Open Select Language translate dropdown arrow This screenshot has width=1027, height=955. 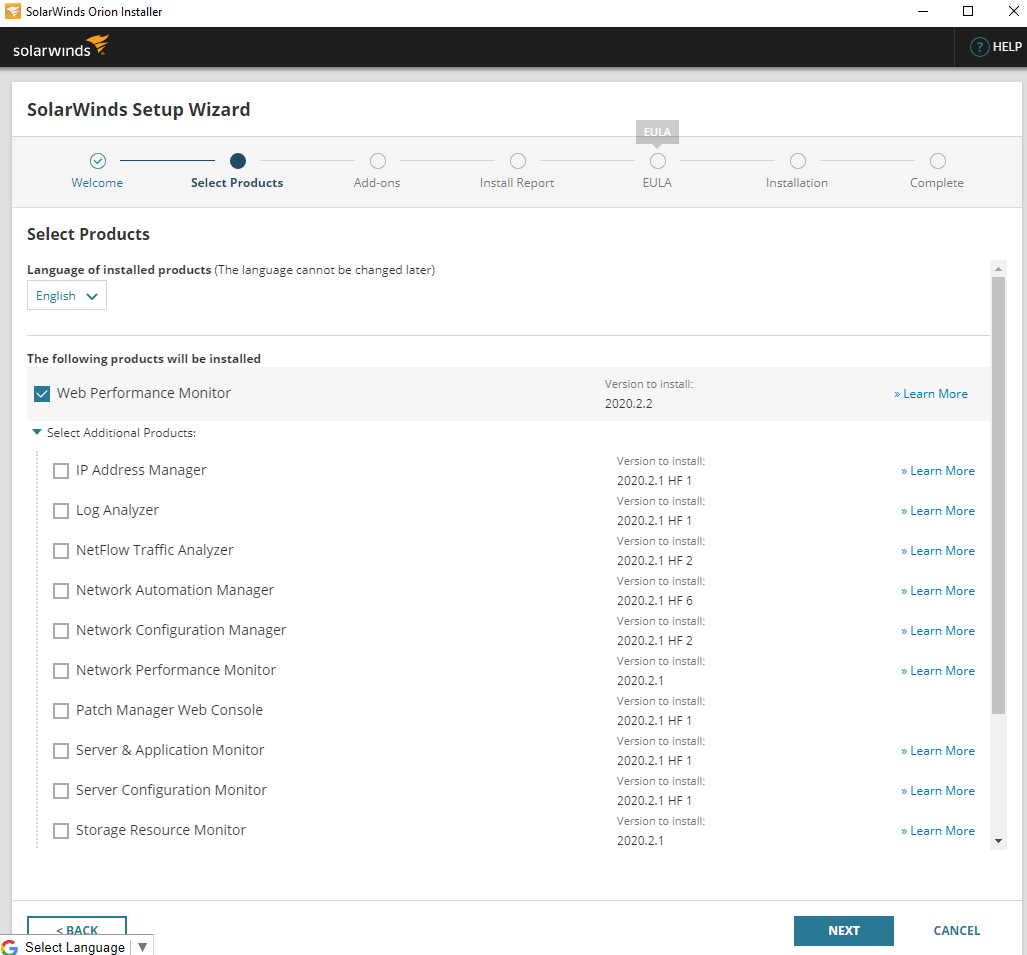pos(142,946)
